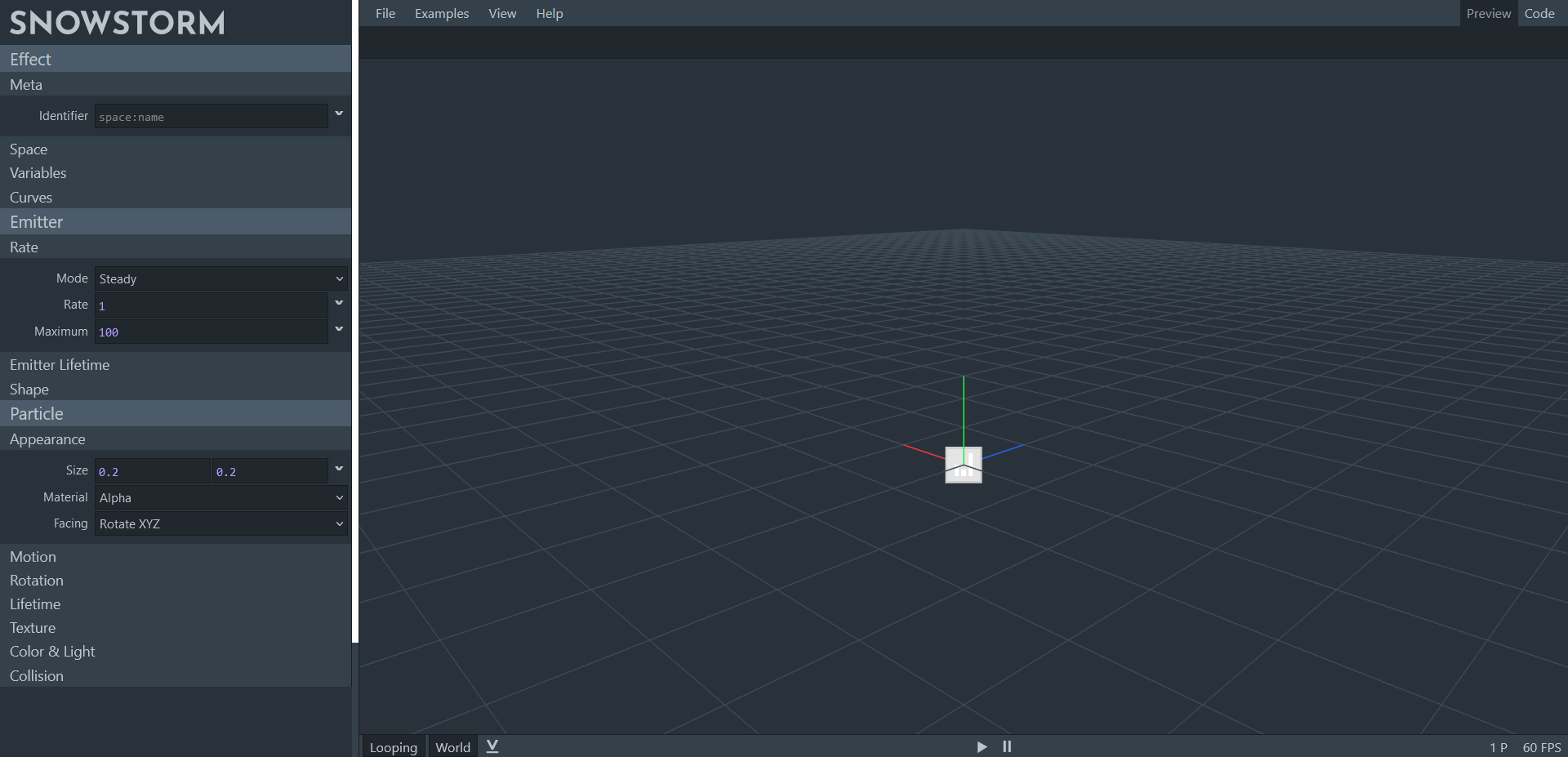
Task: Collapse the Appearance section
Action: pyautogui.click(x=176, y=439)
